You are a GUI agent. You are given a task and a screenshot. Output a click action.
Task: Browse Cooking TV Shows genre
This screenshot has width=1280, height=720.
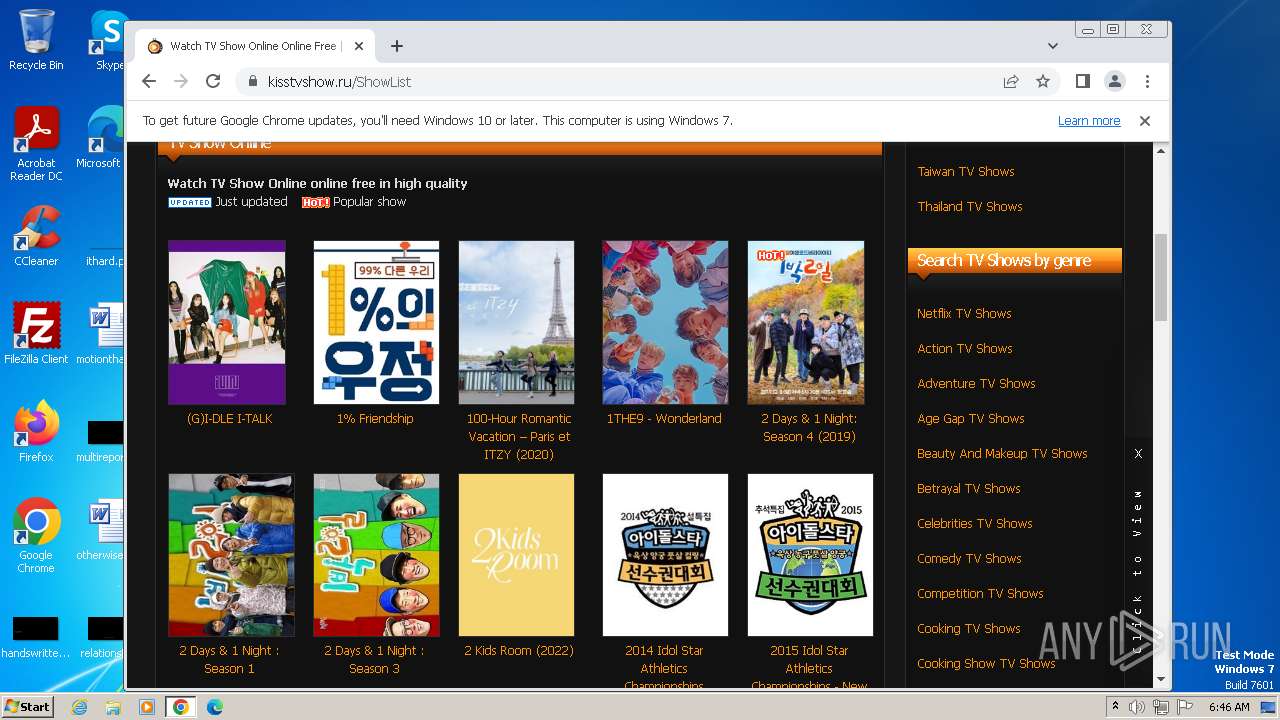969,629
